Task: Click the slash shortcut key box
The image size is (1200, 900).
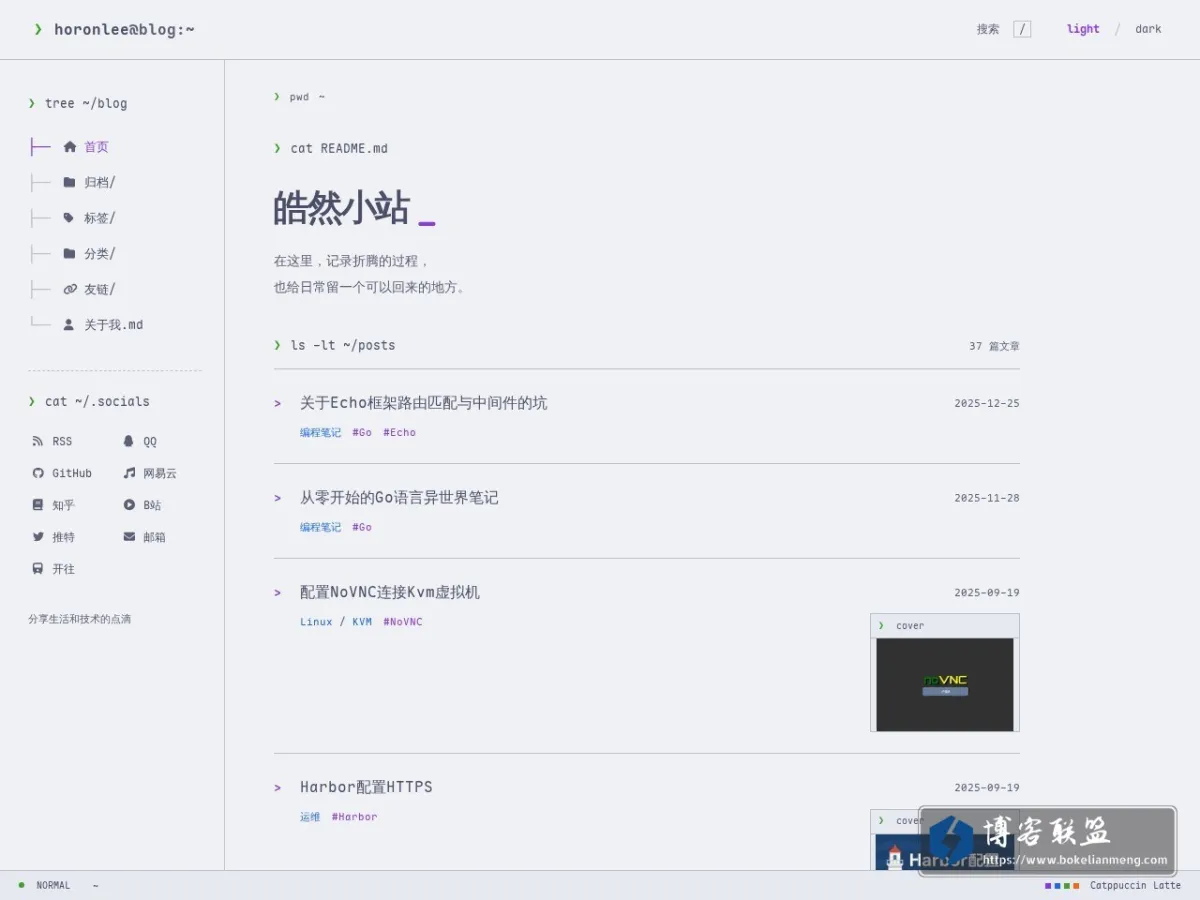Action: 1022,29
